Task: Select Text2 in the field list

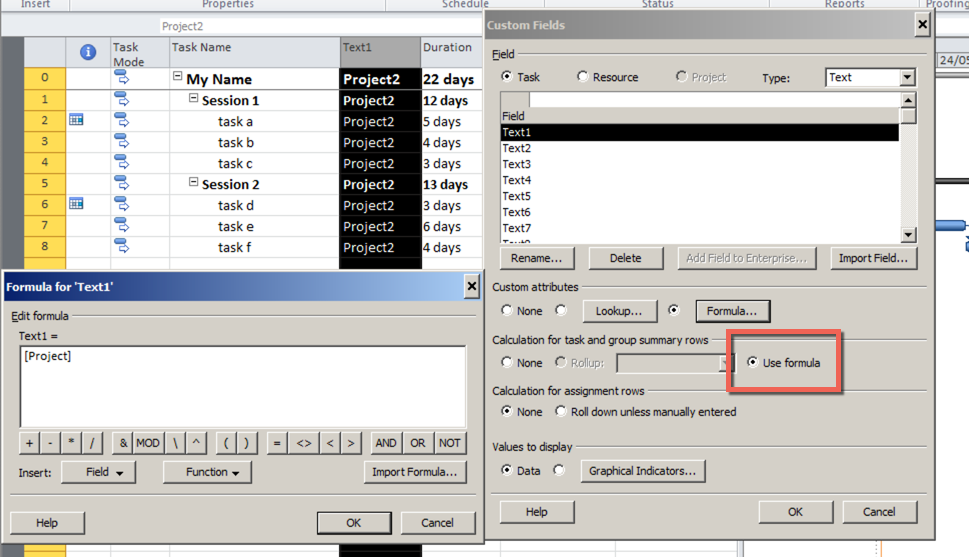Action: click(700, 148)
